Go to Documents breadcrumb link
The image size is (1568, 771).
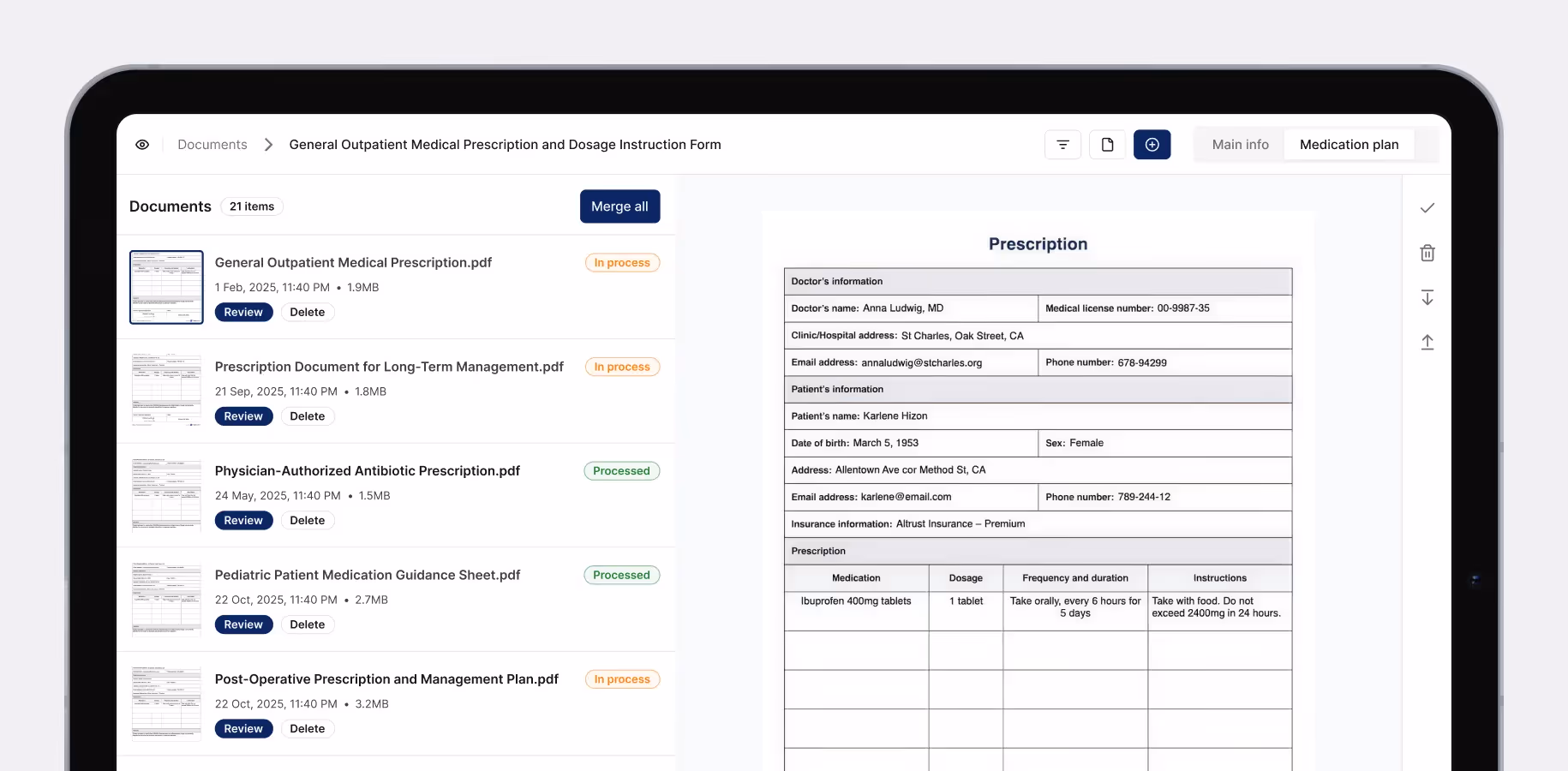(212, 145)
